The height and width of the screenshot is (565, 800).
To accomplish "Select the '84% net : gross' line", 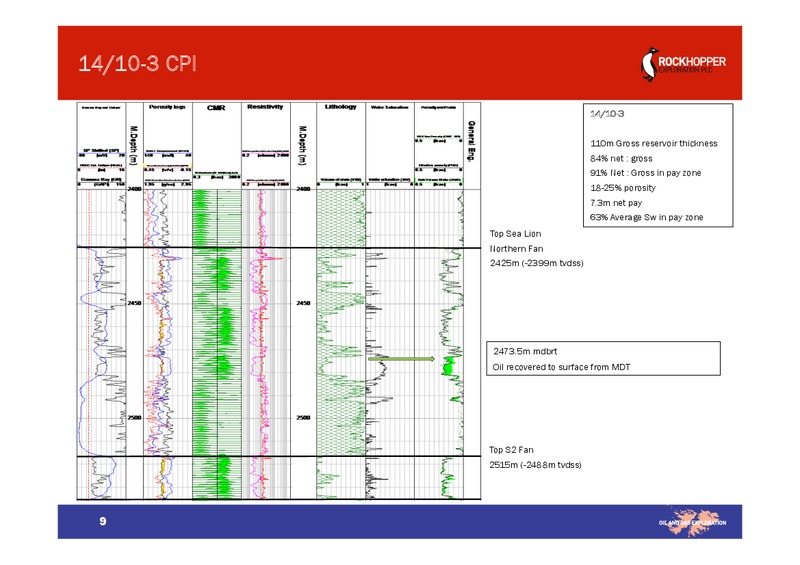I will point(621,159).
